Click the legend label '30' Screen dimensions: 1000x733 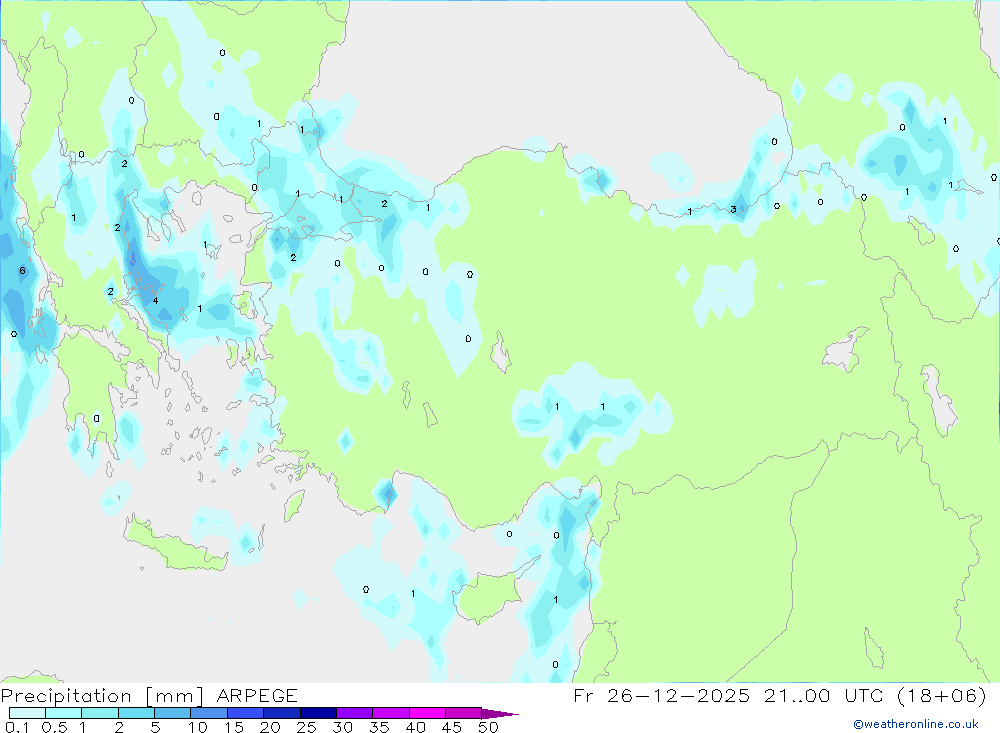(x=342, y=727)
